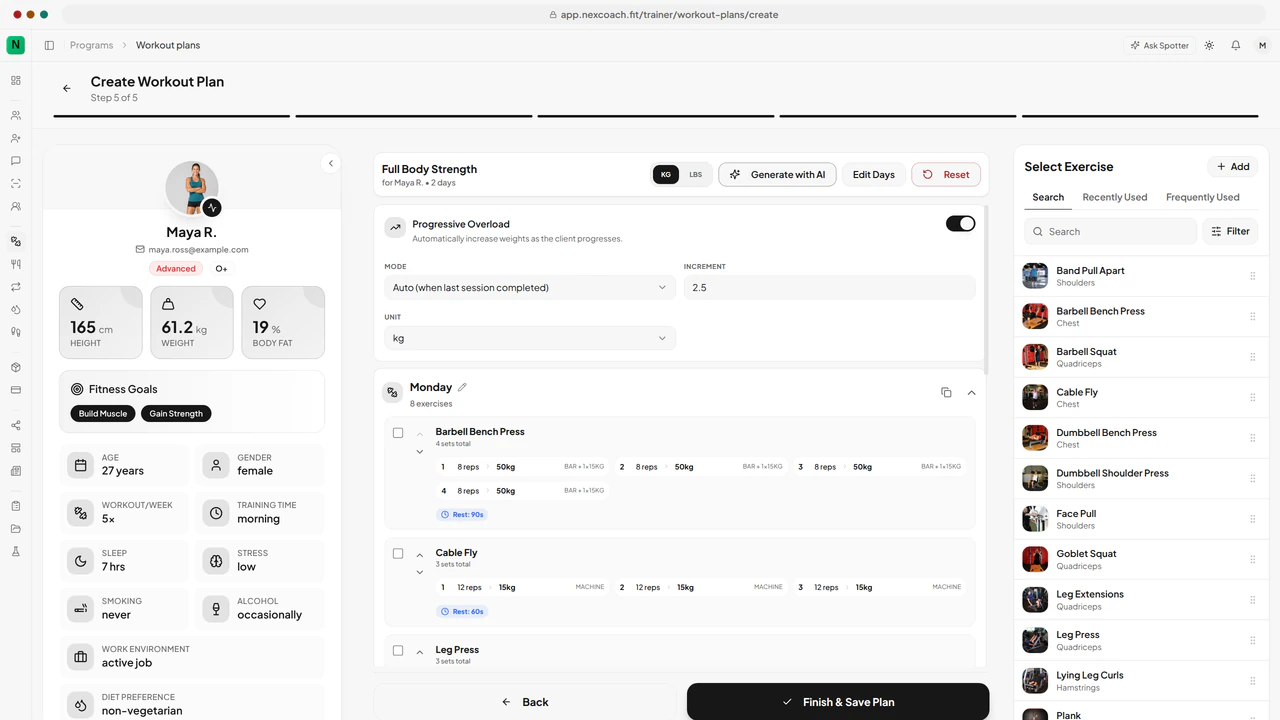Collapse the client profile panel
This screenshot has width=1280, height=720.
coord(331,163)
